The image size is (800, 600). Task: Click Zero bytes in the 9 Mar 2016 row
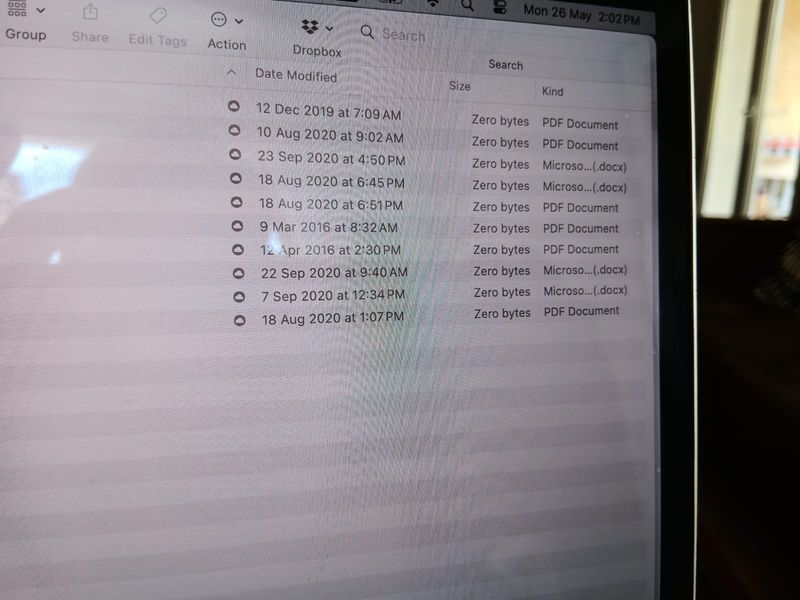(x=501, y=228)
